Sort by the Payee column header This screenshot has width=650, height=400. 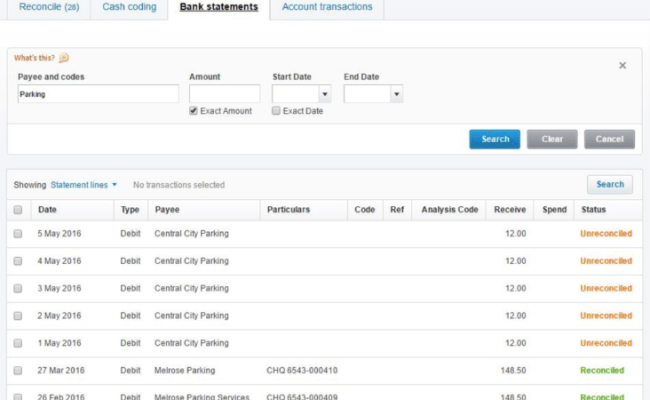tap(167, 210)
